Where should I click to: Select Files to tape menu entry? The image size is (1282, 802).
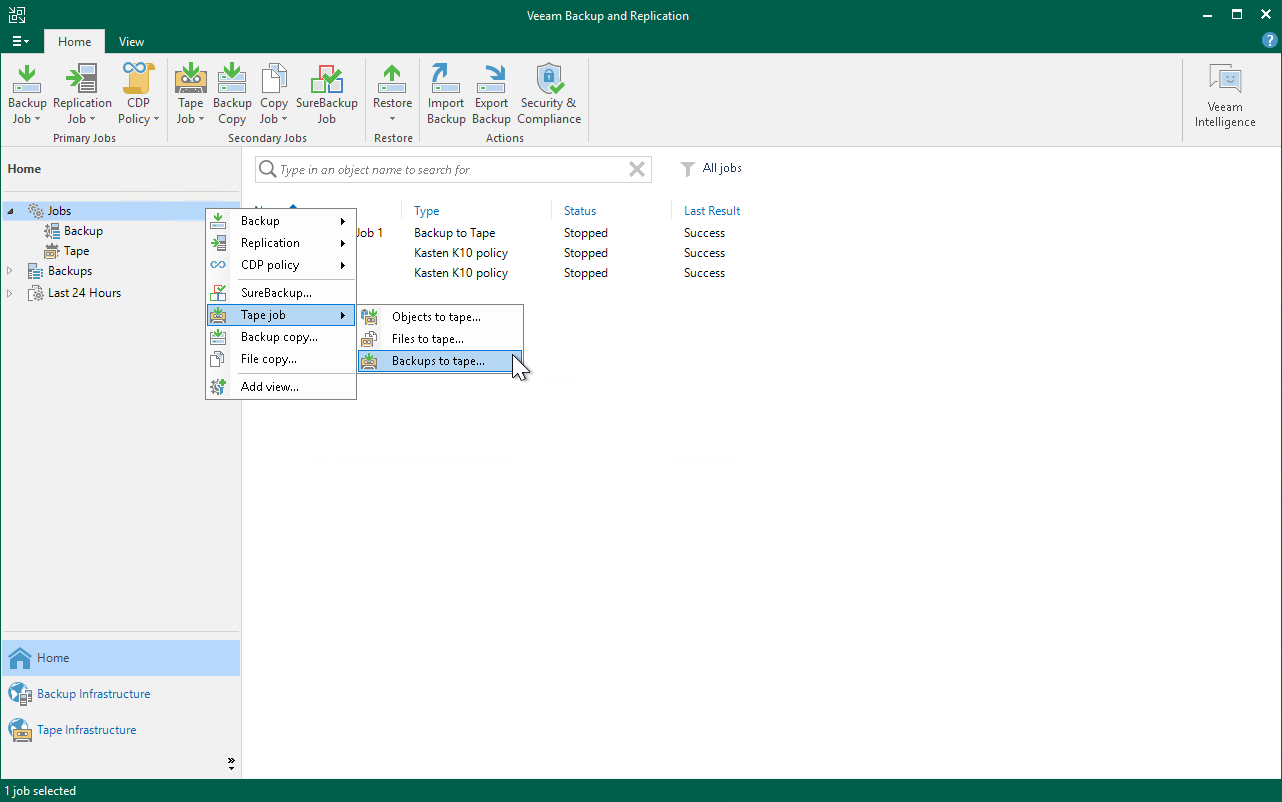pos(427,339)
